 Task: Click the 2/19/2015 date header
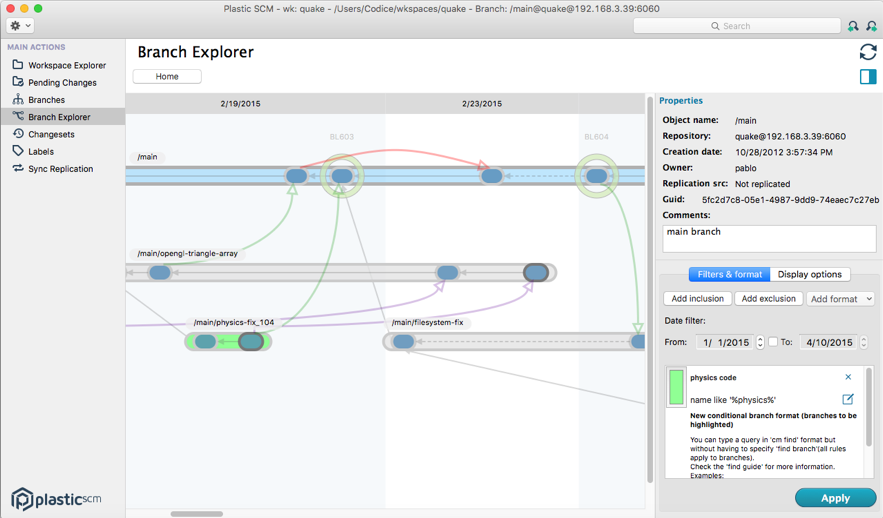coord(240,104)
